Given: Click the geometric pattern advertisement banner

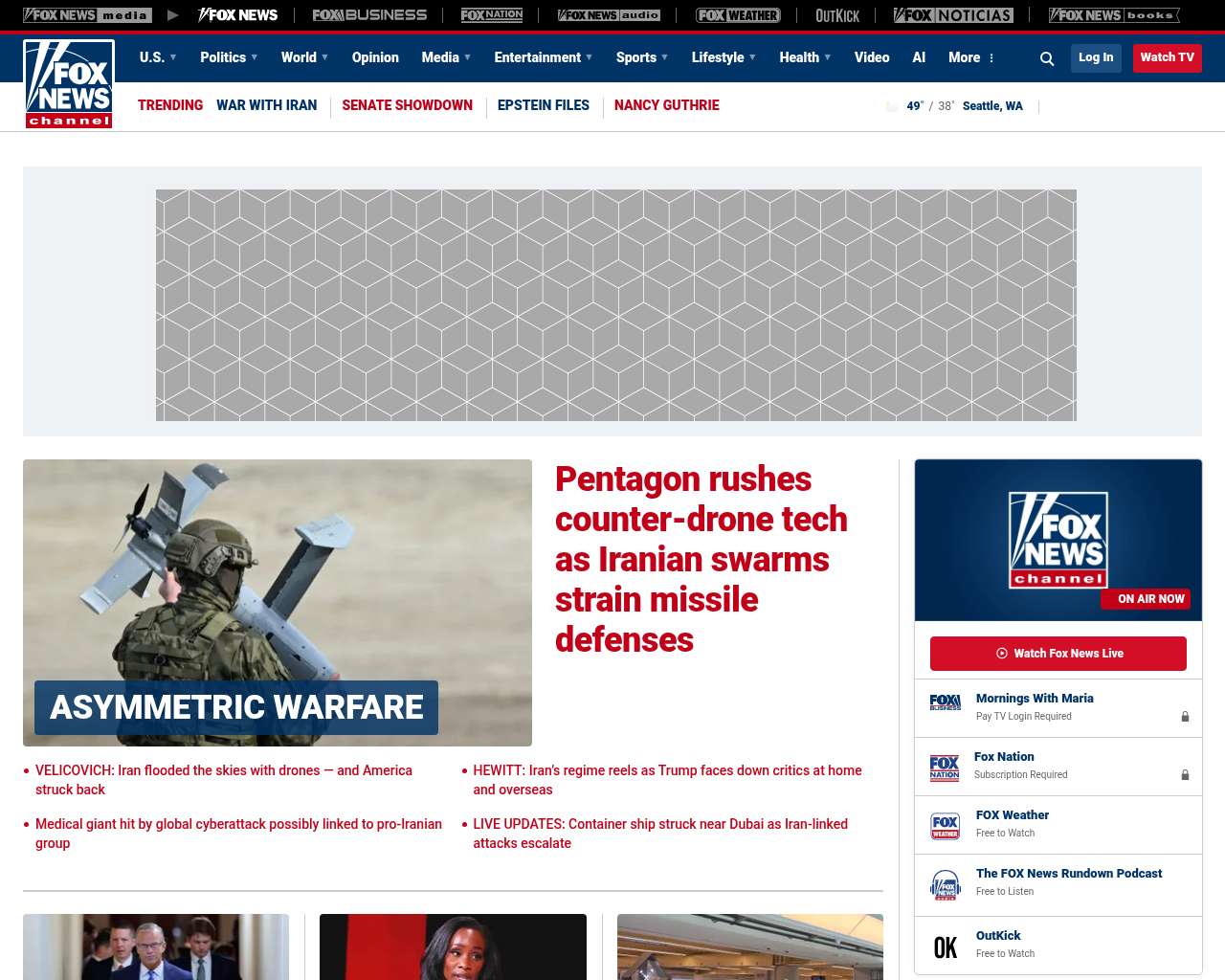Looking at the screenshot, I should click(x=616, y=305).
